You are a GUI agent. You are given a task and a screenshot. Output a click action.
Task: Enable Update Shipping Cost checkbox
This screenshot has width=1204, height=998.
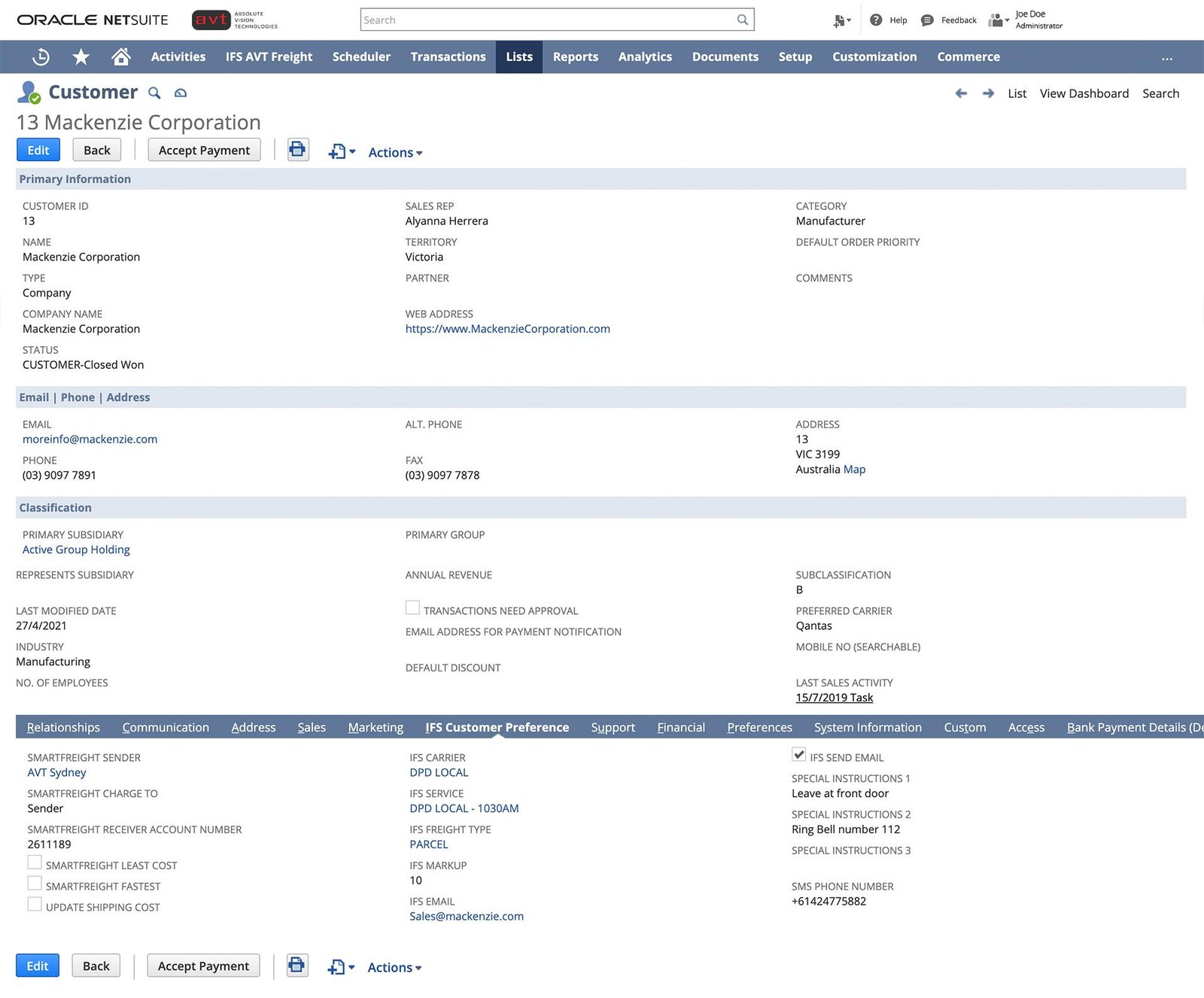[35, 904]
